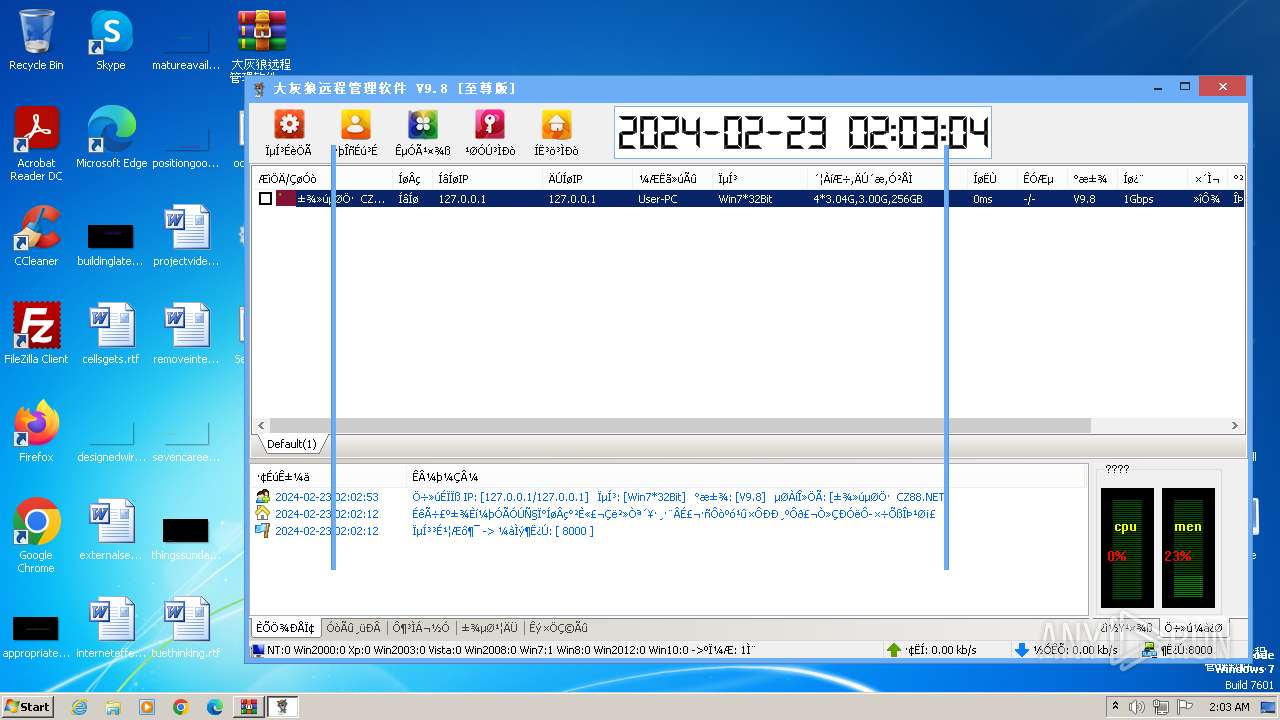Click the orange user profile toolbar icon

pos(356,125)
